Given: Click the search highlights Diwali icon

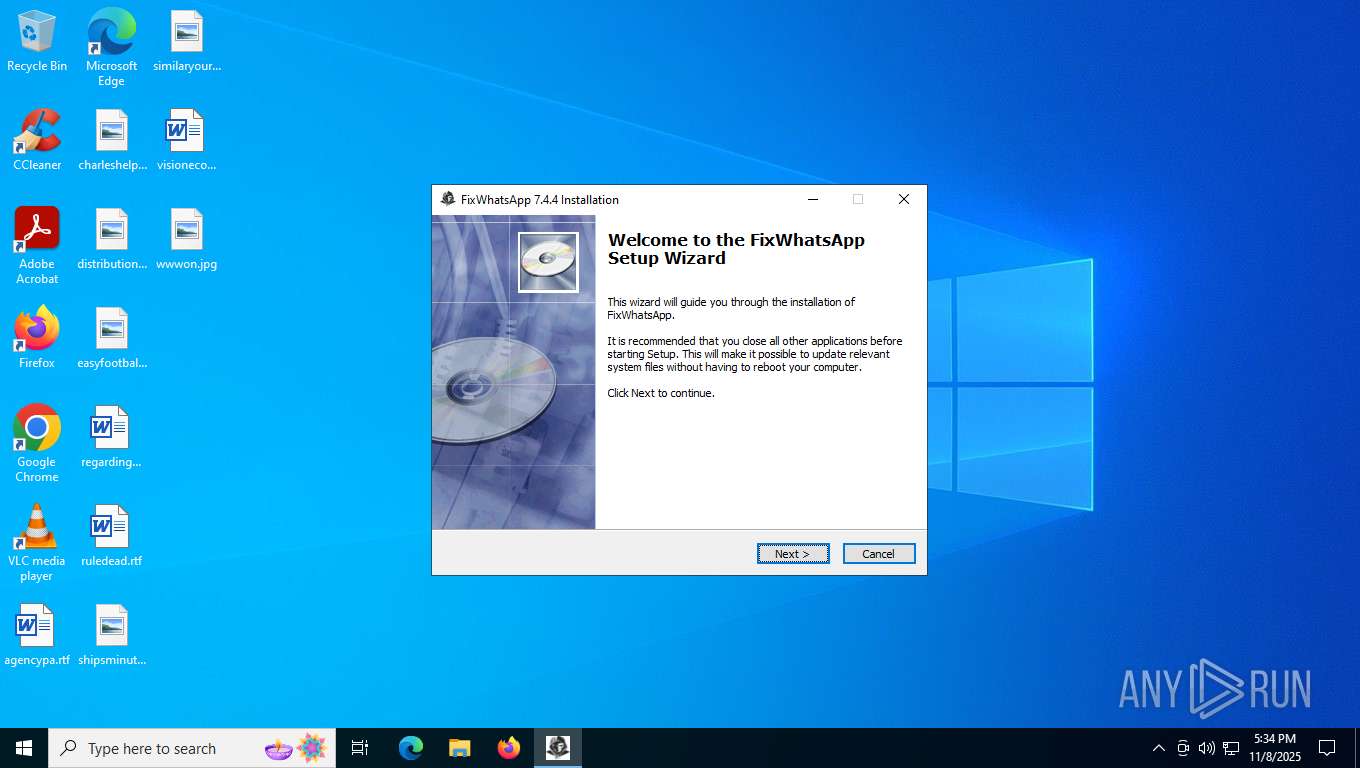Looking at the screenshot, I should (x=296, y=748).
